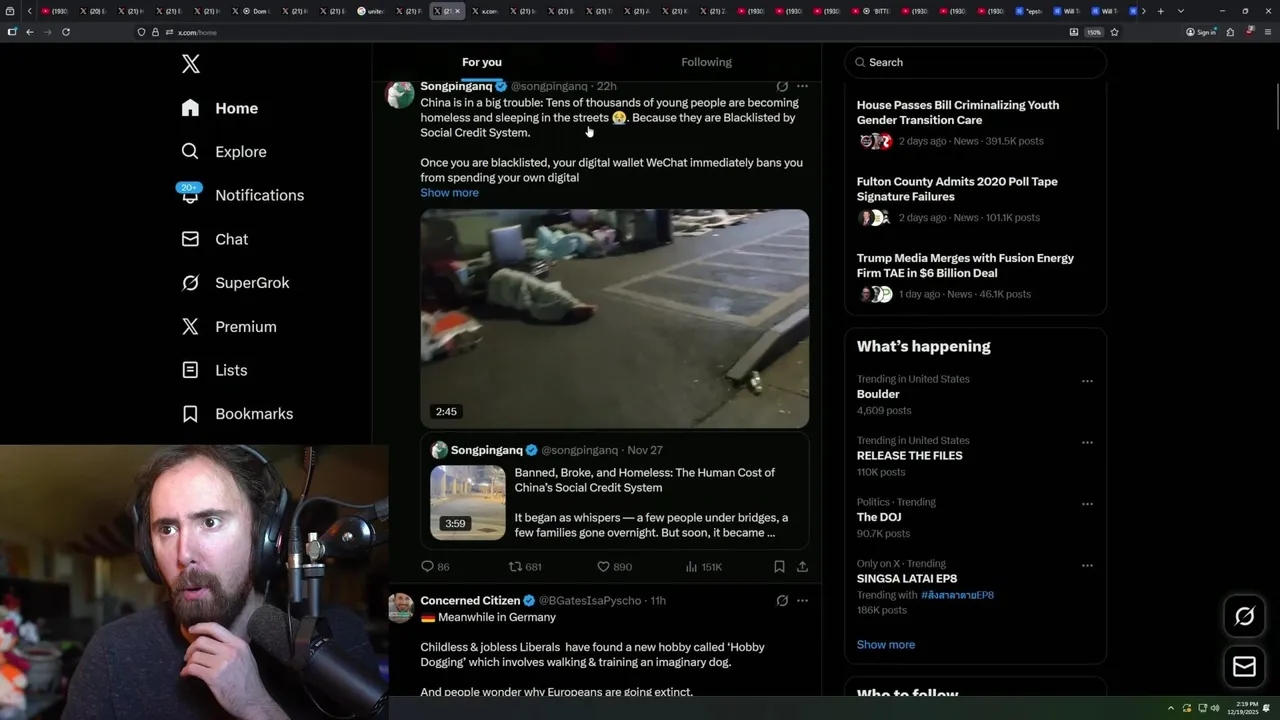
Task: View analytics 151K on Songpinganq post
Action: tap(704, 567)
